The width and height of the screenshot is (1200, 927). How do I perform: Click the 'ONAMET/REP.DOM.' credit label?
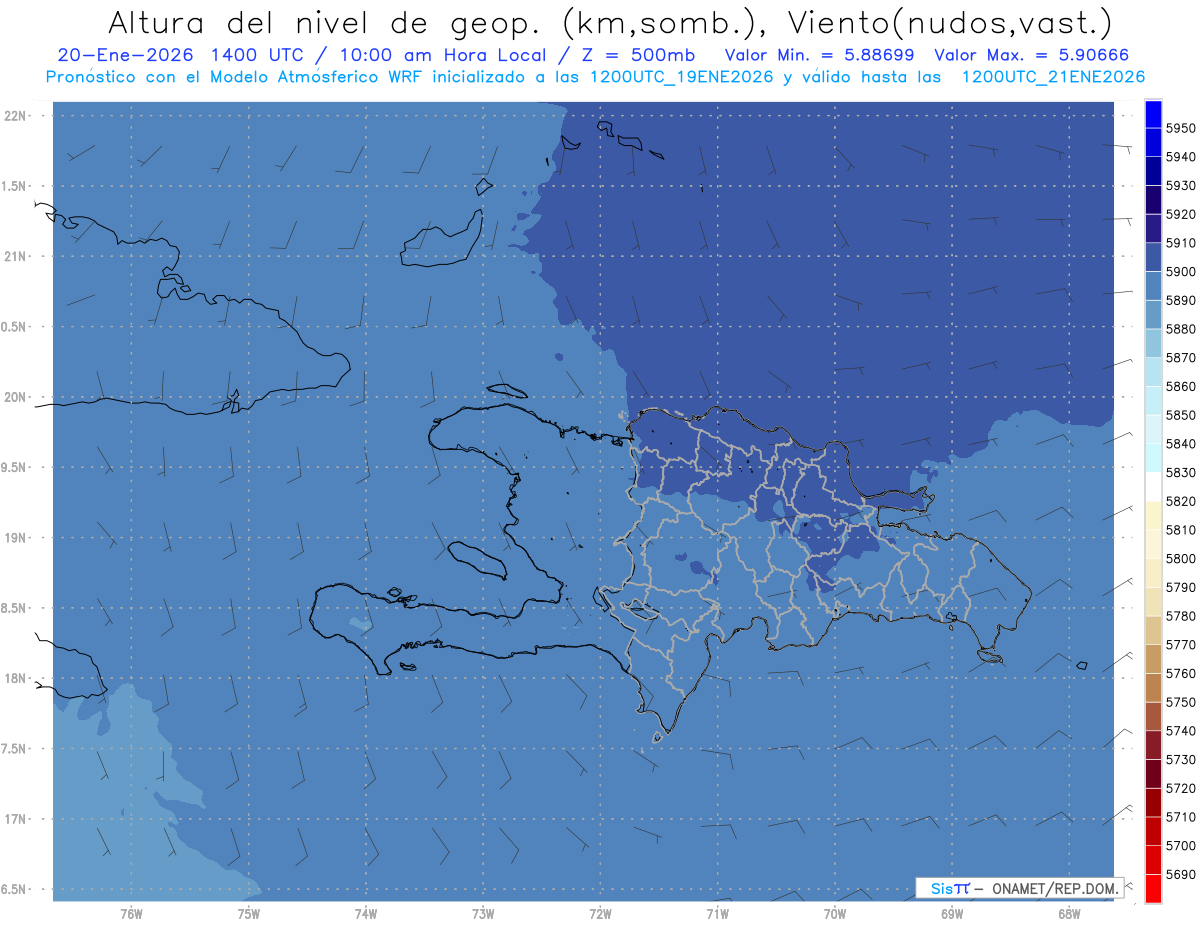tap(1056, 887)
